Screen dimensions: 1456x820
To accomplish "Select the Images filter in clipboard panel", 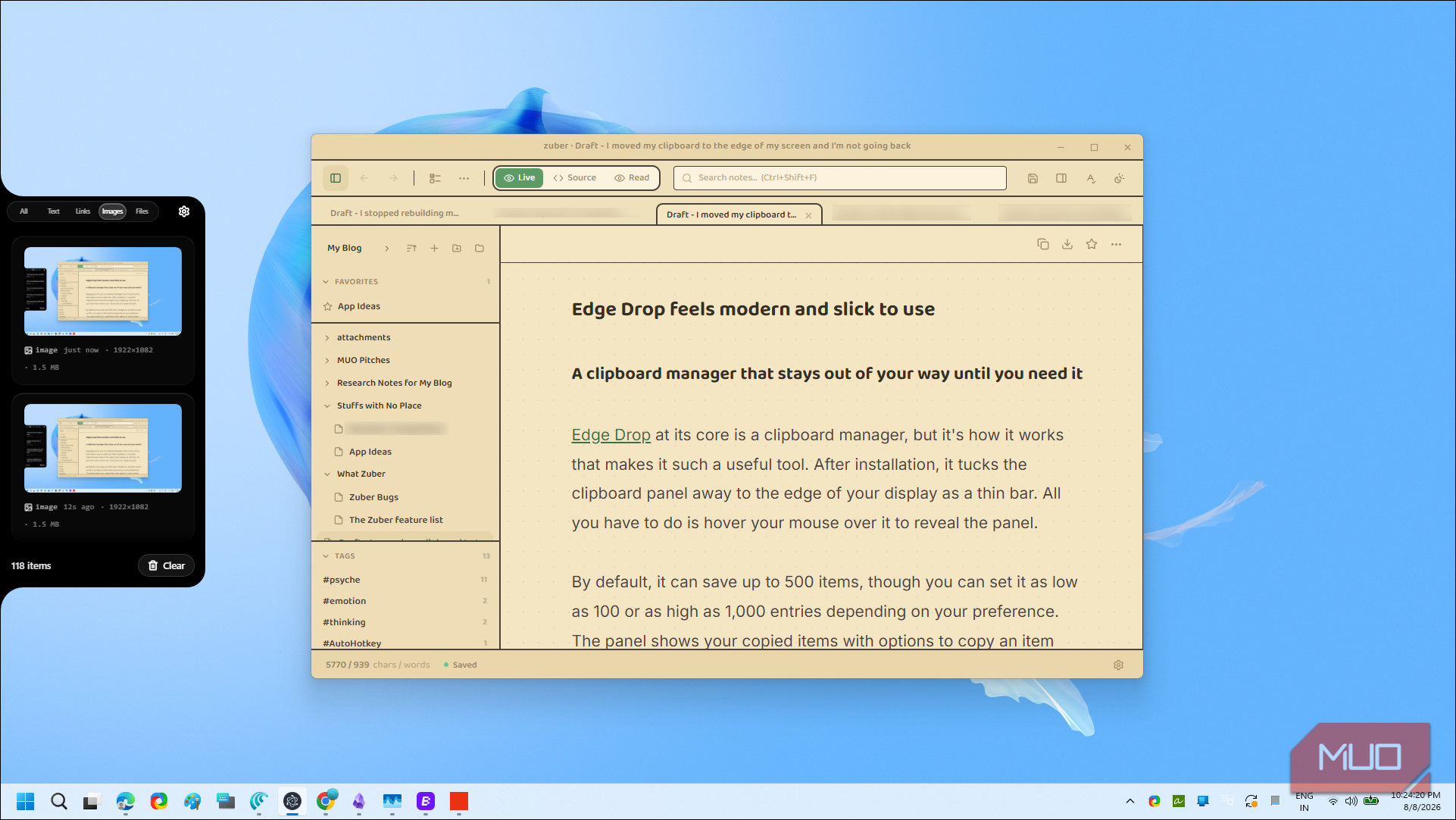I will click(x=112, y=211).
